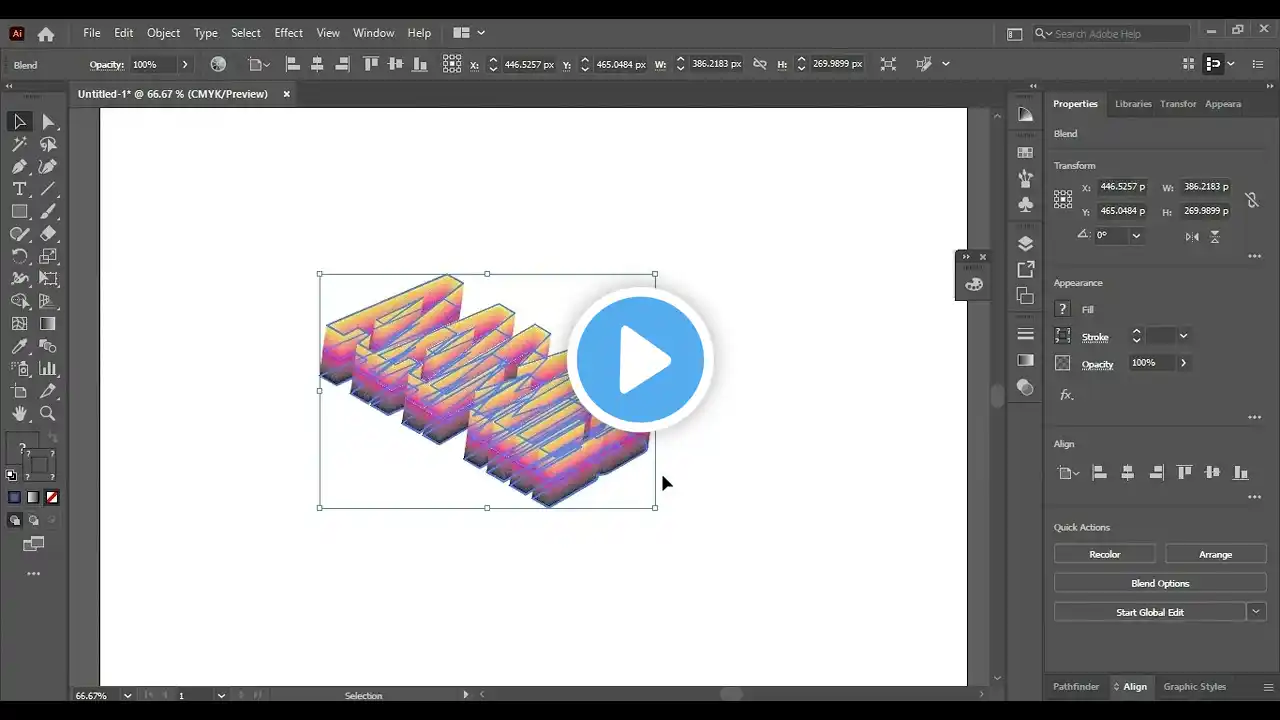Image resolution: width=1280 pixels, height=720 pixels.
Task: Activate the Eyedropper tool
Action: [x=20, y=345]
